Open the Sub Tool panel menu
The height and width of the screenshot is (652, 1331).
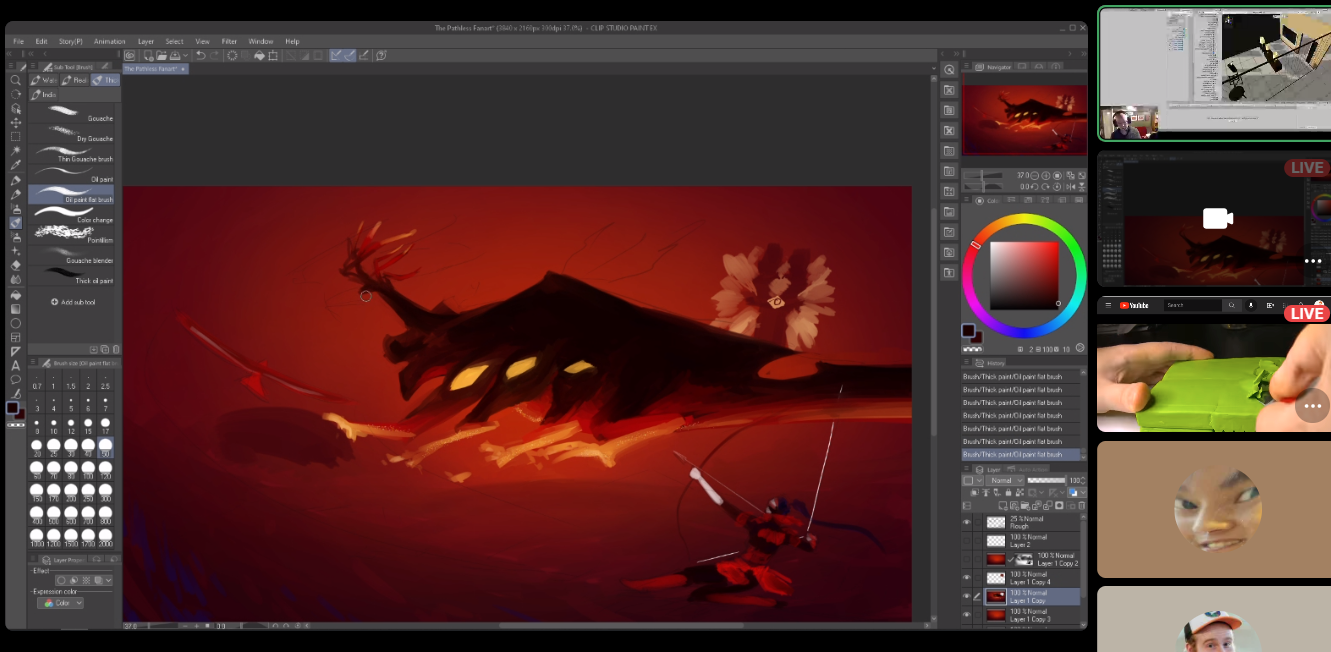click(33, 66)
